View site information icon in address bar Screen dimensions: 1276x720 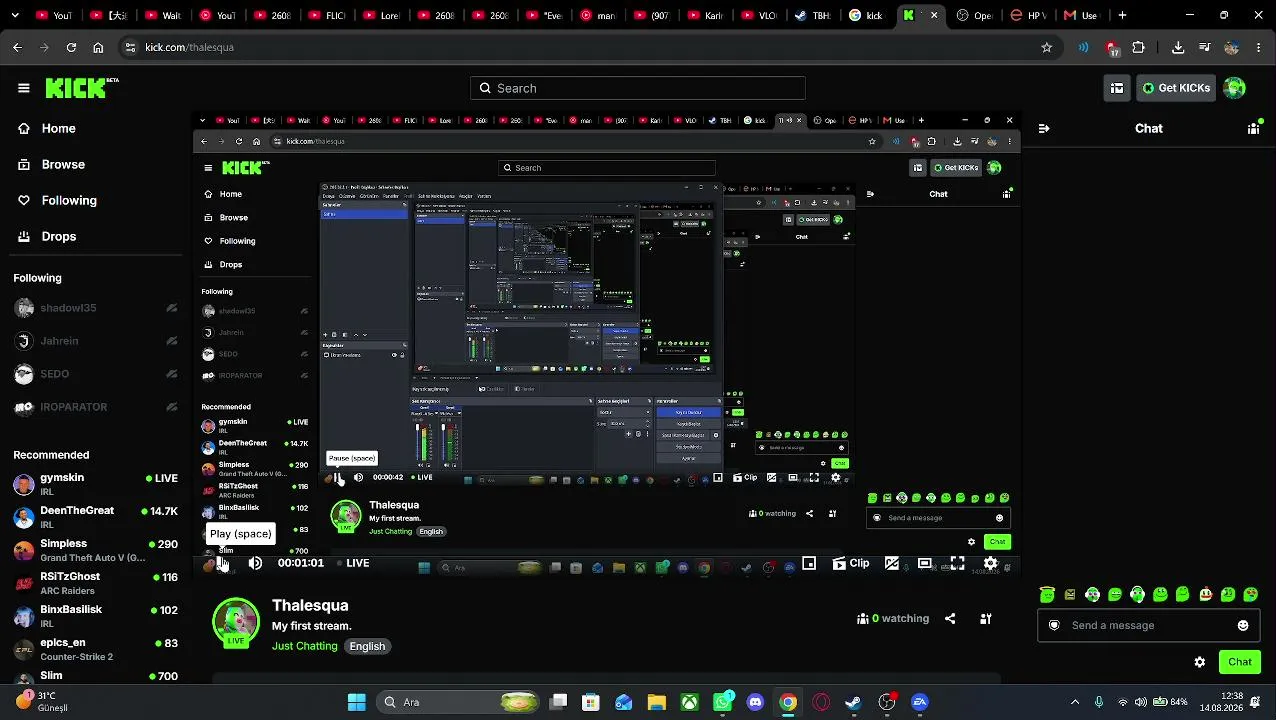[129, 47]
